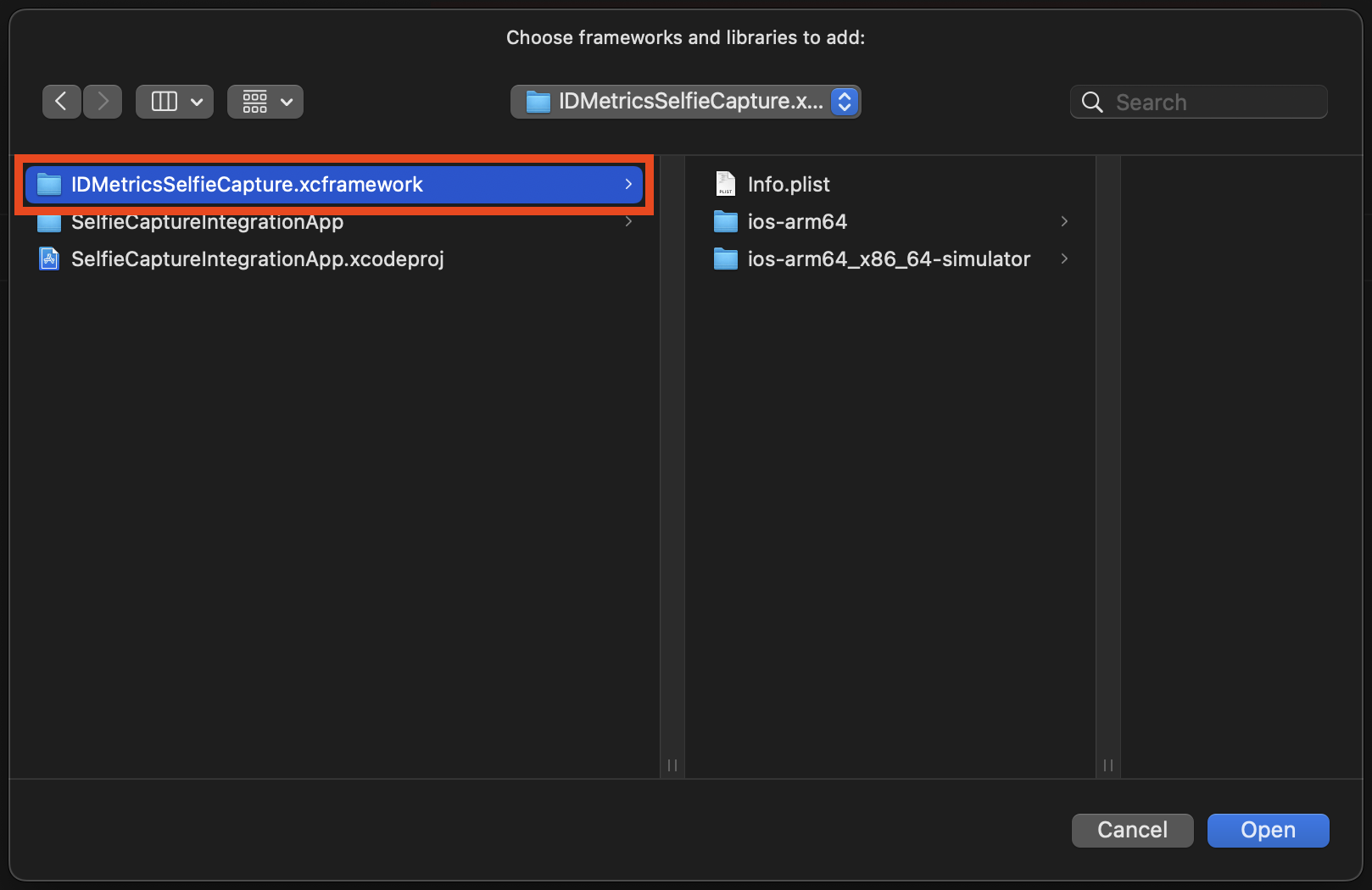
Task: Go back with the left arrow button
Action: (x=62, y=102)
